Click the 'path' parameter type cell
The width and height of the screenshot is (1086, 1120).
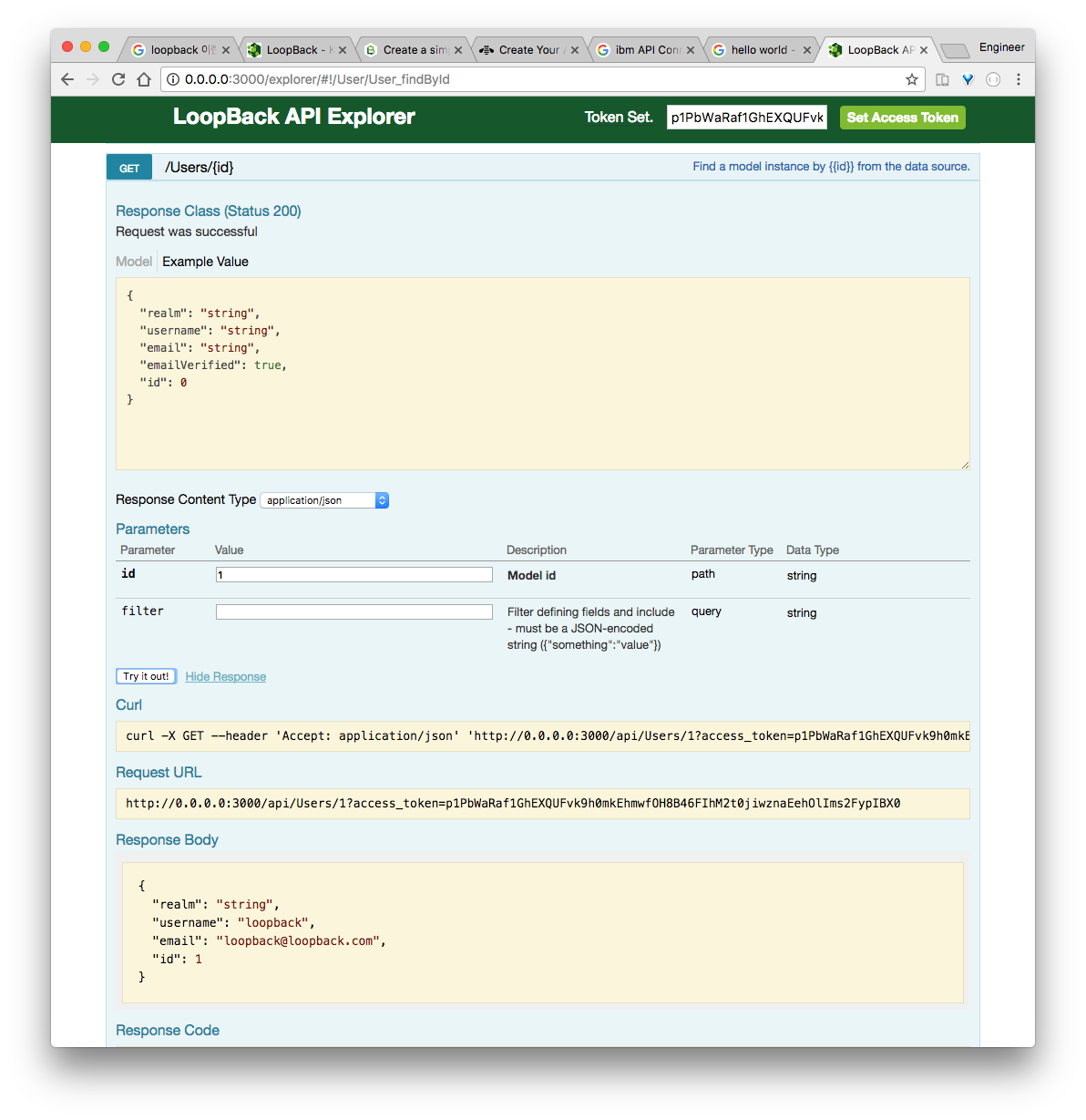pyautogui.click(x=703, y=574)
